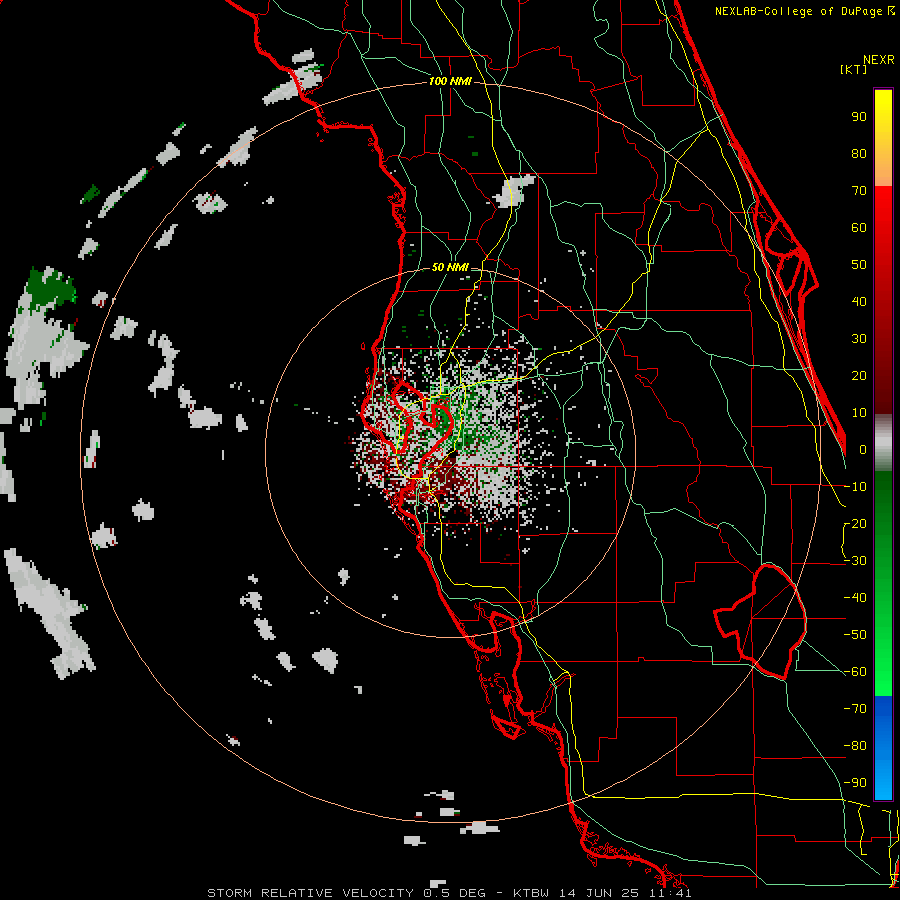Image resolution: width=900 pixels, height=900 pixels.
Task: Pick the yellow segment of the color bar
Action: [883, 138]
